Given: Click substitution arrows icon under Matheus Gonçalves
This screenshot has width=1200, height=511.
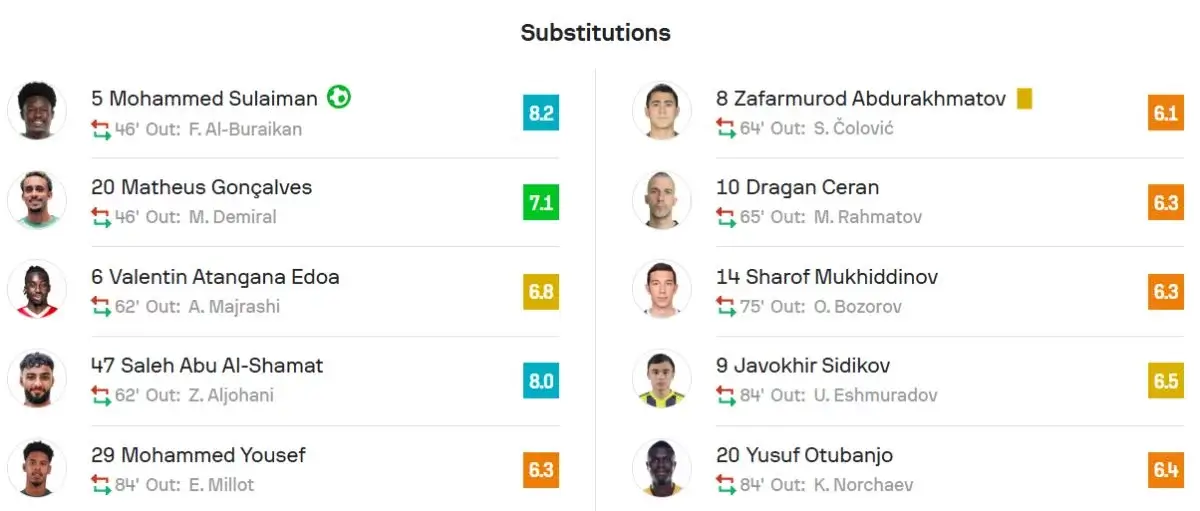Looking at the screenshot, I should [x=101, y=217].
